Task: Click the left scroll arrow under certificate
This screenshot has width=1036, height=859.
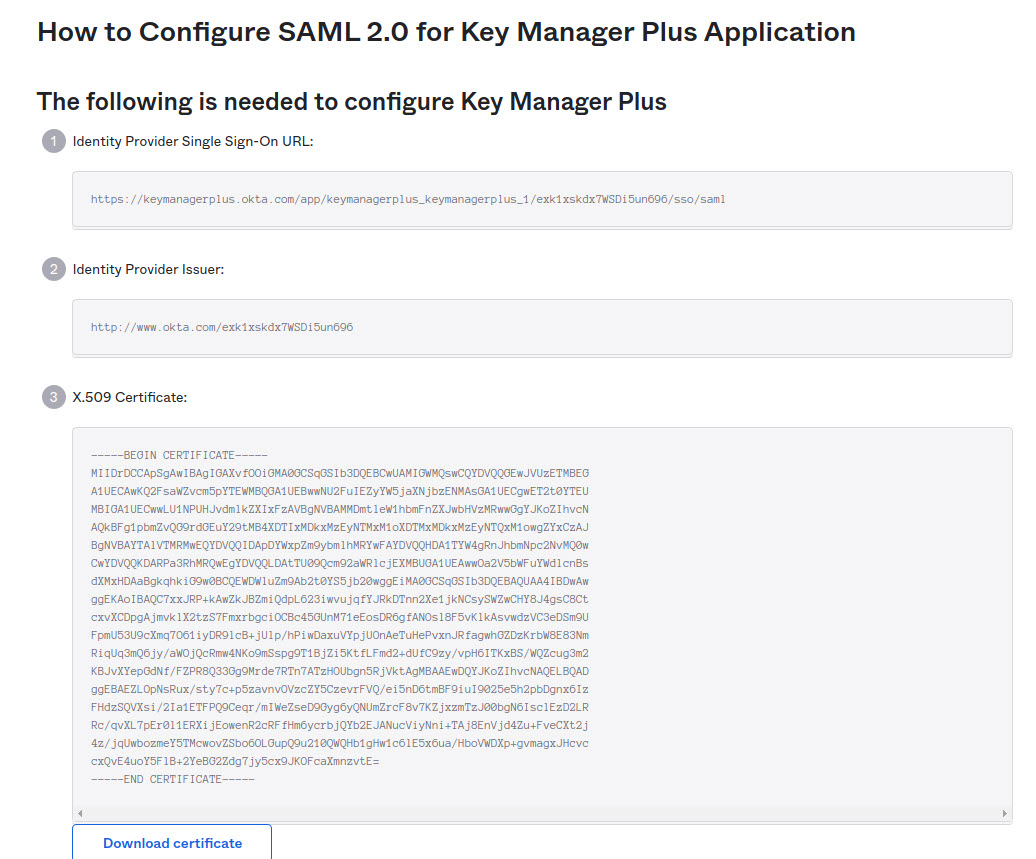Action: point(80,814)
